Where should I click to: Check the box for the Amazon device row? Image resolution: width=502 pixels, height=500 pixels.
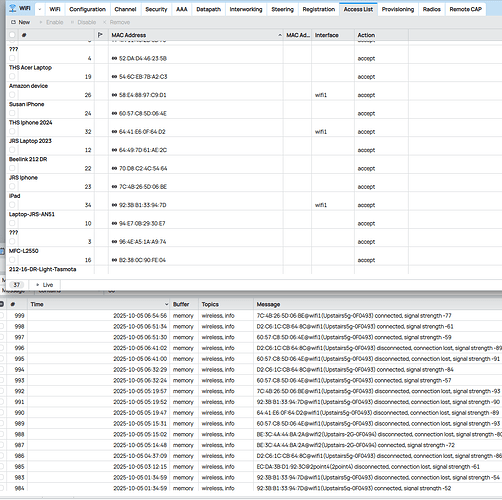click(12, 95)
